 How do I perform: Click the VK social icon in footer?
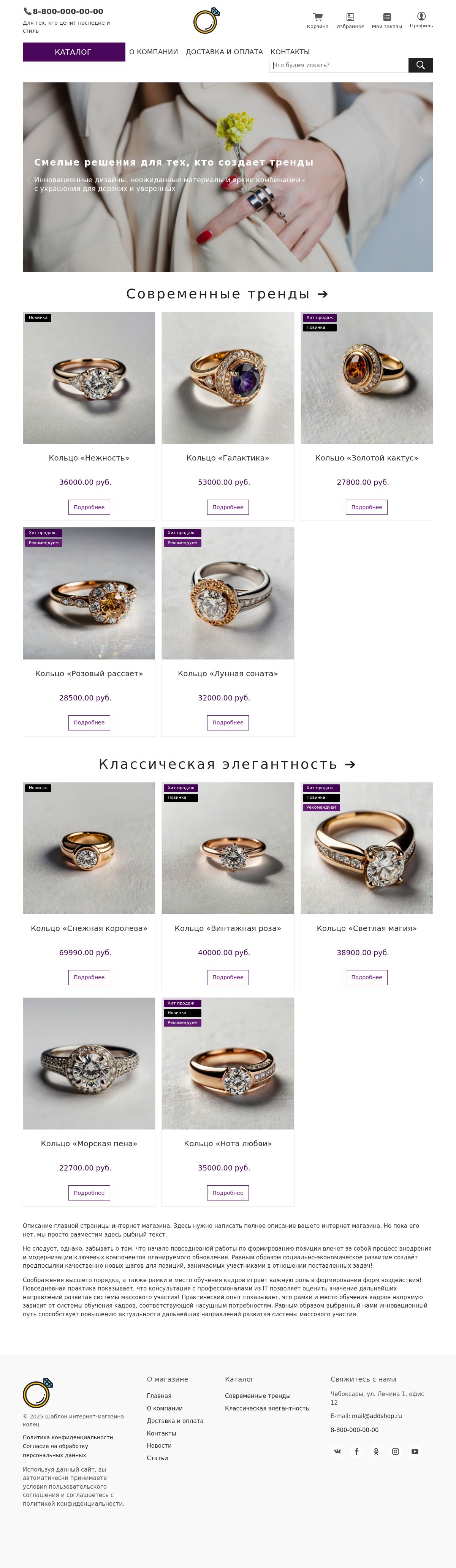click(x=337, y=1452)
